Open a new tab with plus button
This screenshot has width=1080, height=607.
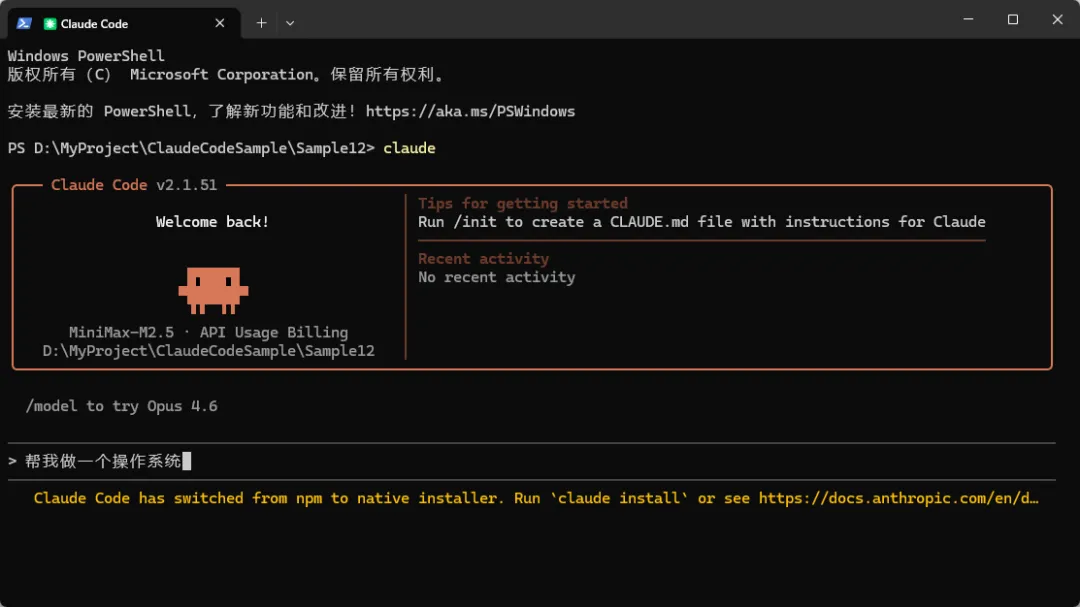(261, 23)
